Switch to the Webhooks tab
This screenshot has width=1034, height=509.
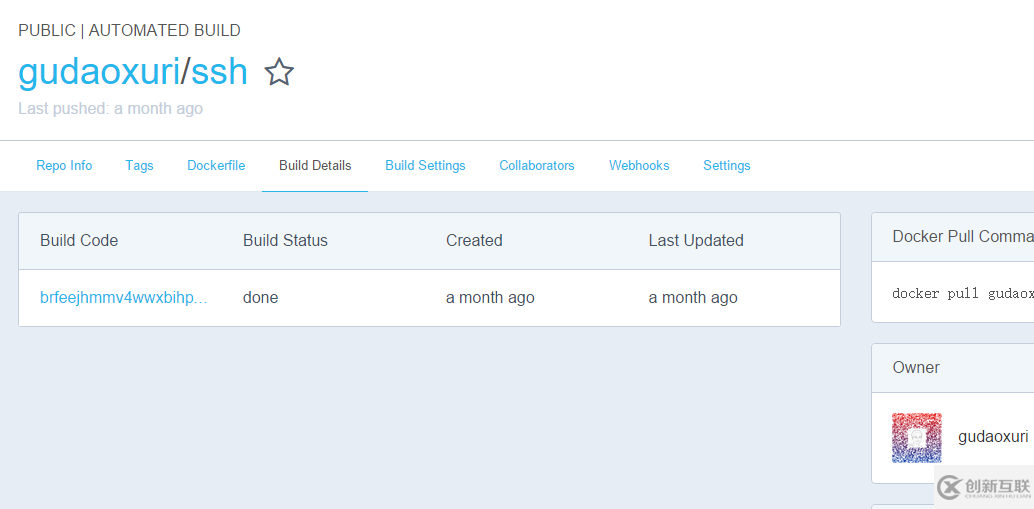pyautogui.click(x=639, y=165)
